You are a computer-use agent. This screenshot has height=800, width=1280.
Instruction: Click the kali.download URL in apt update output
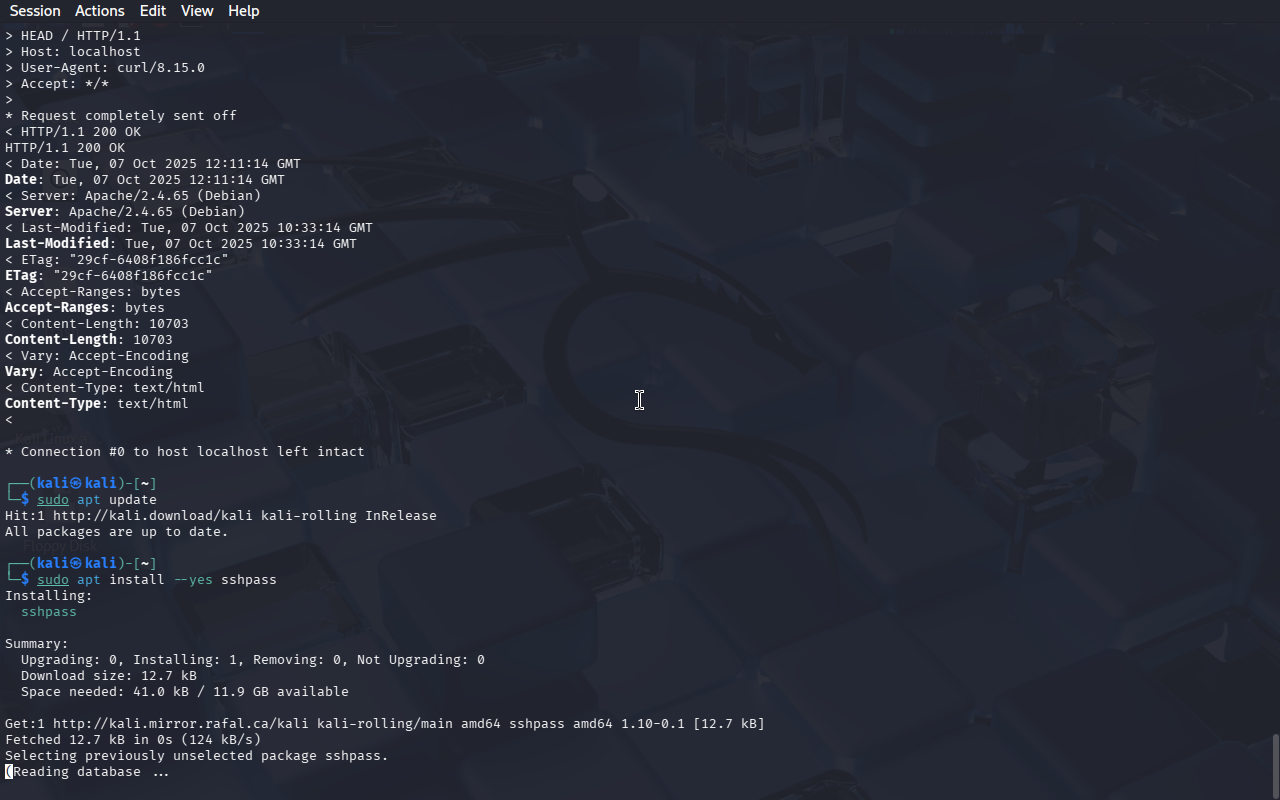coord(153,516)
